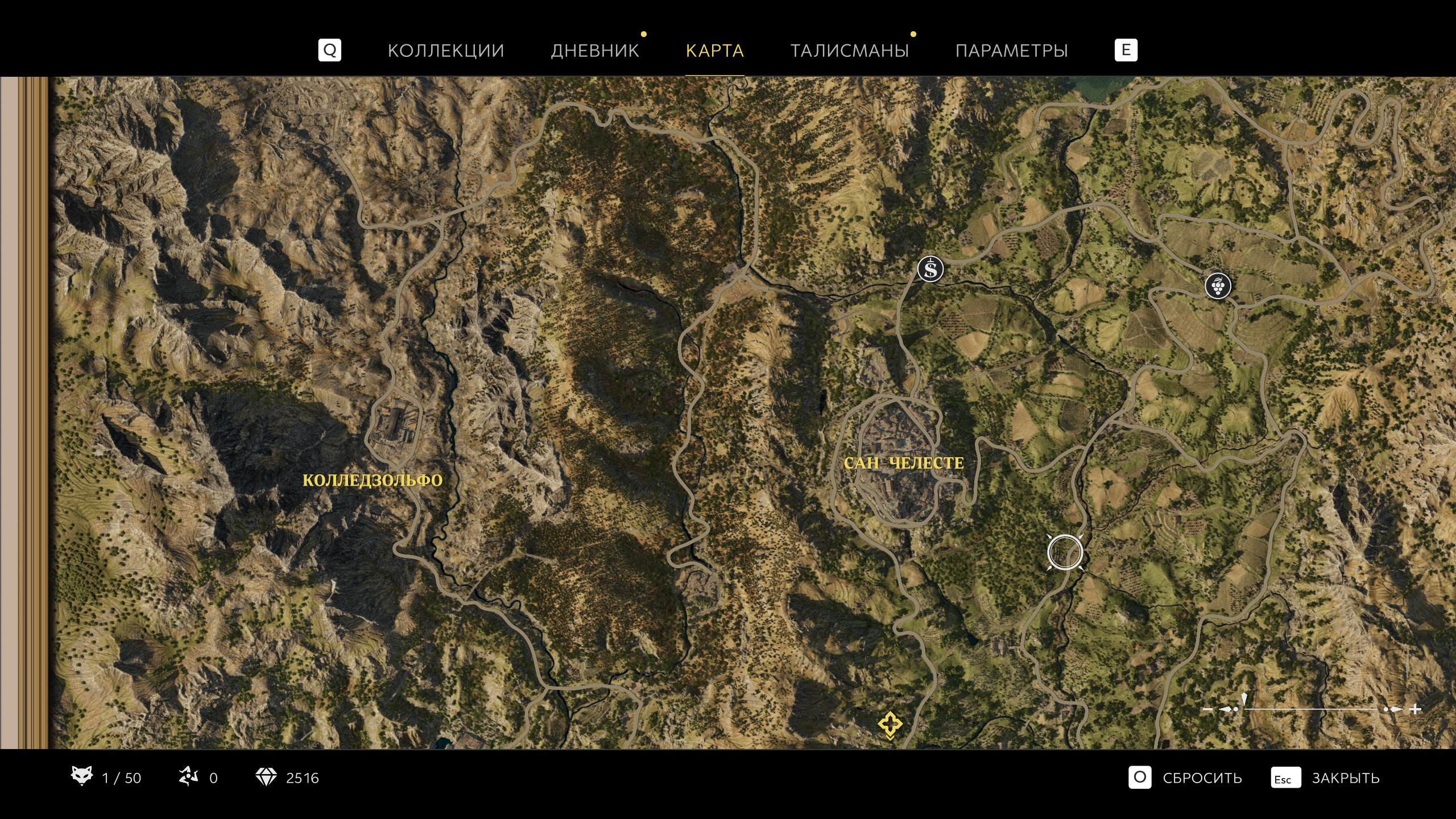Open the Коллекции tab

pyautogui.click(x=446, y=51)
